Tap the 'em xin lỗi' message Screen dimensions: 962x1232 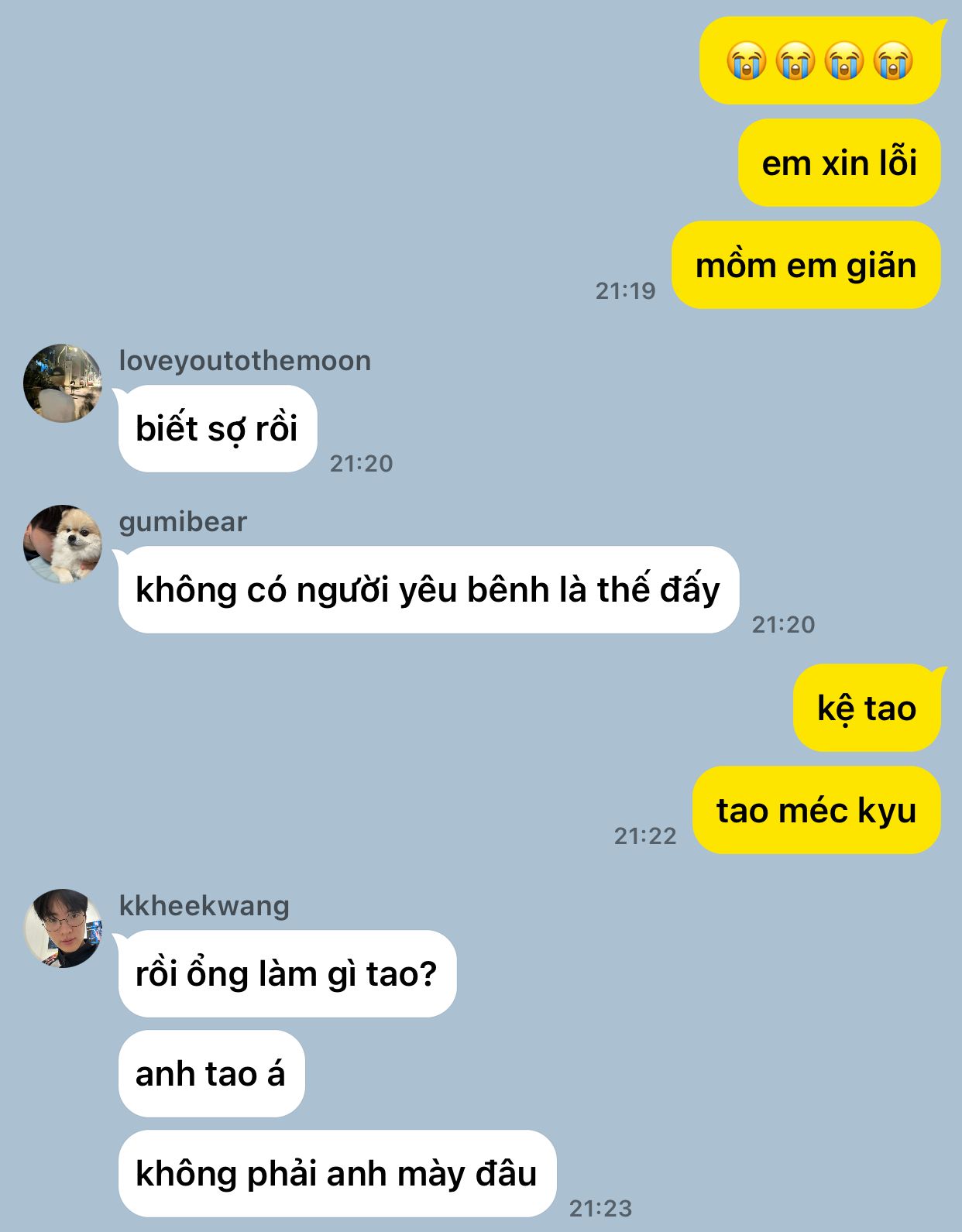tap(840, 163)
